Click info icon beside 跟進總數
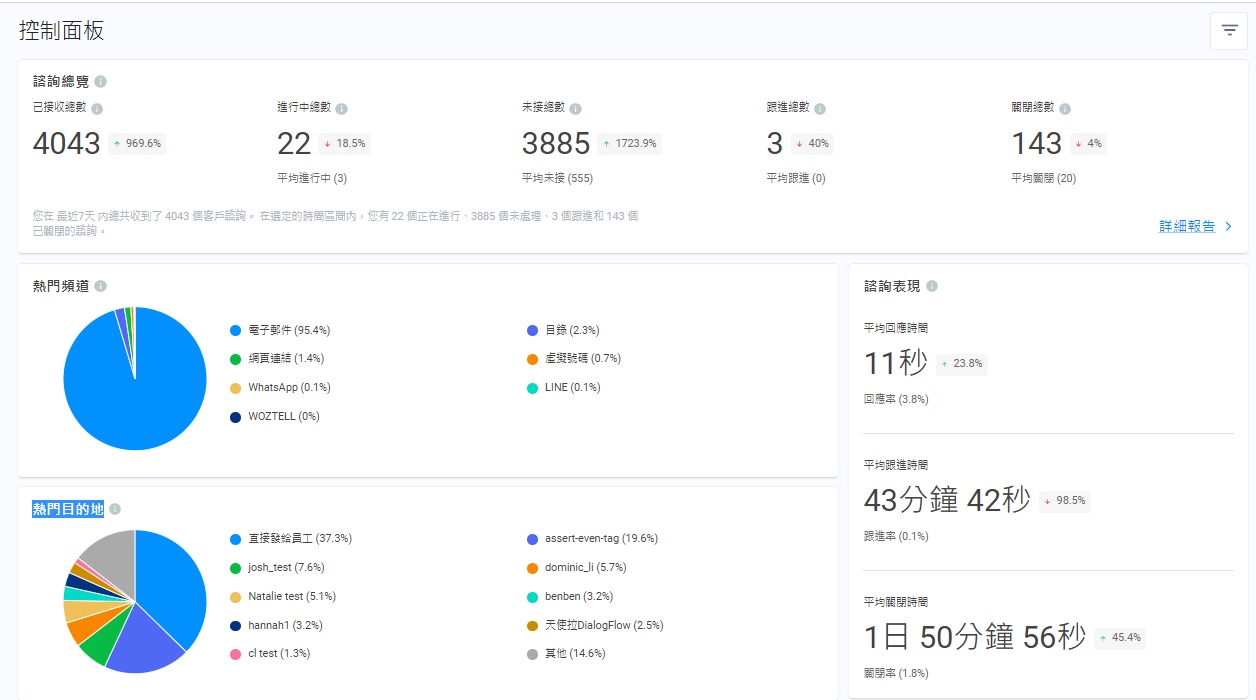This screenshot has width=1256, height=700. pos(820,108)
